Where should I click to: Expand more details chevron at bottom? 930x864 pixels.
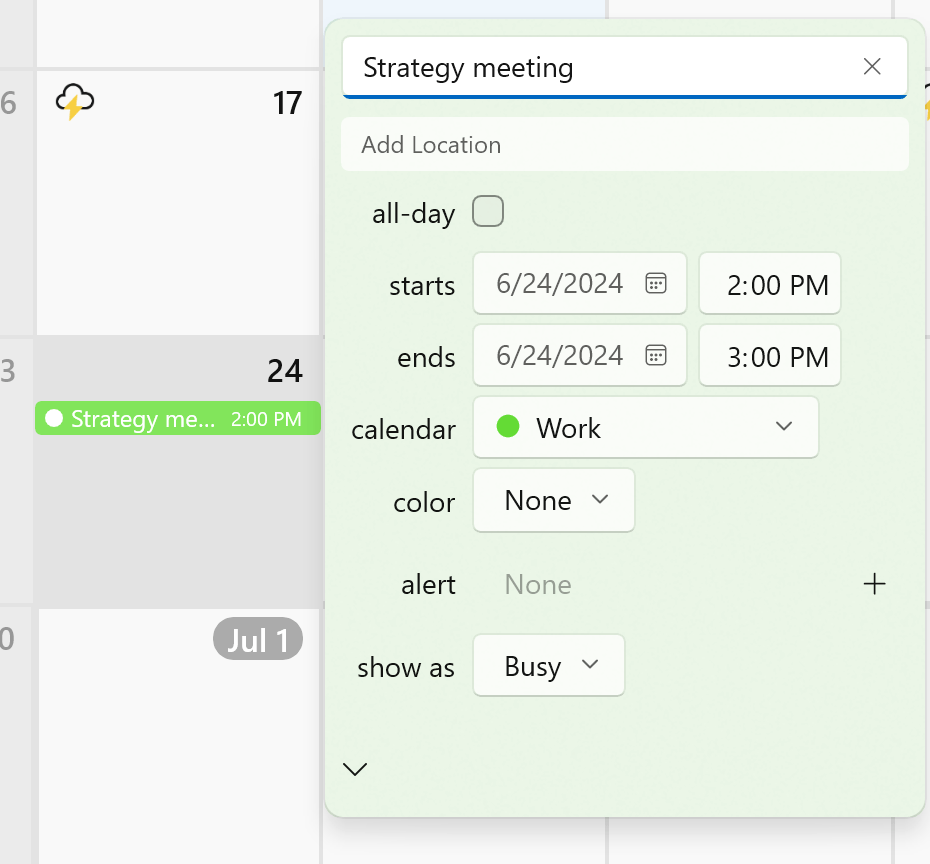click(355, 769)
